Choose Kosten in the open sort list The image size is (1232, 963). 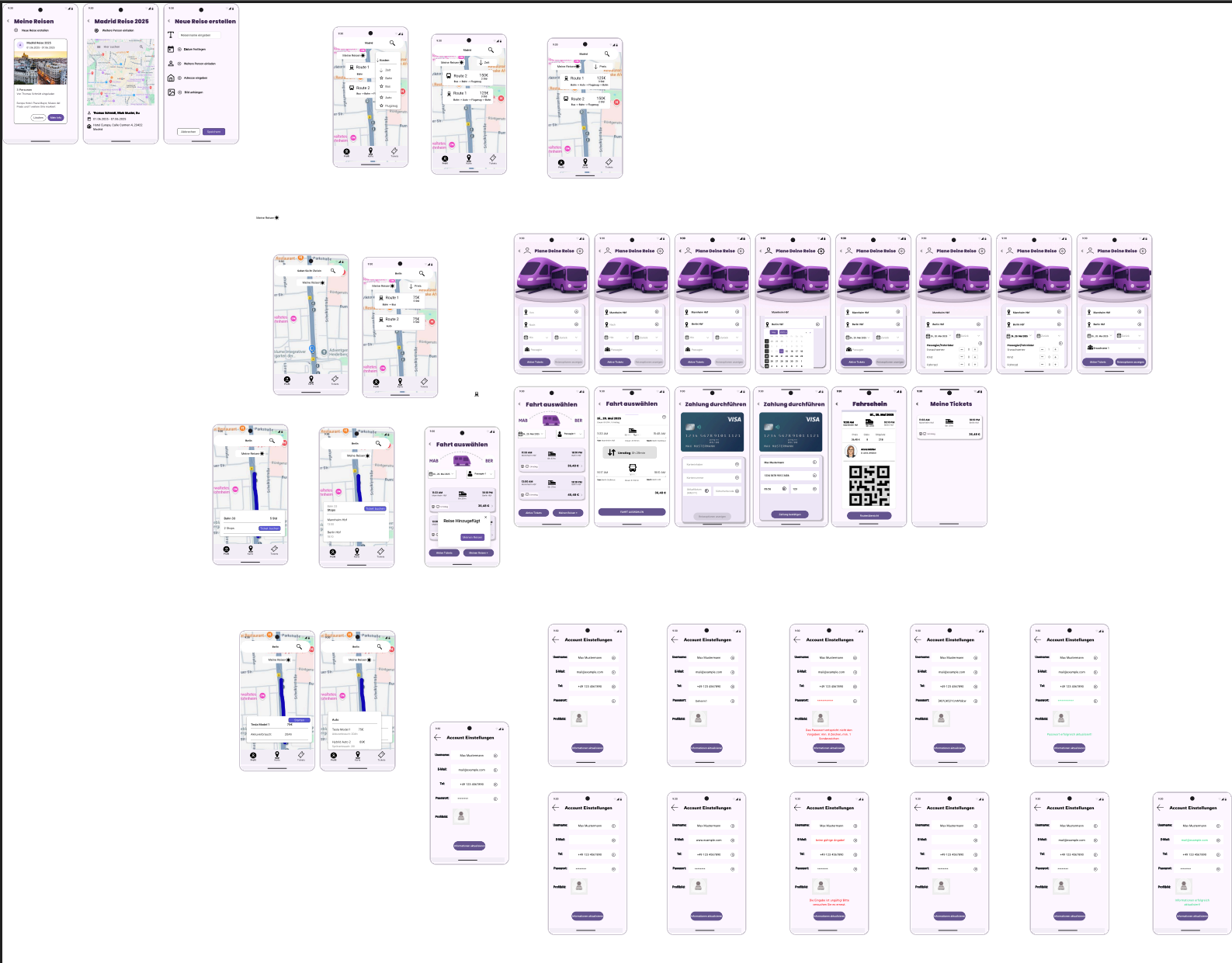click(x=384, y=60)
